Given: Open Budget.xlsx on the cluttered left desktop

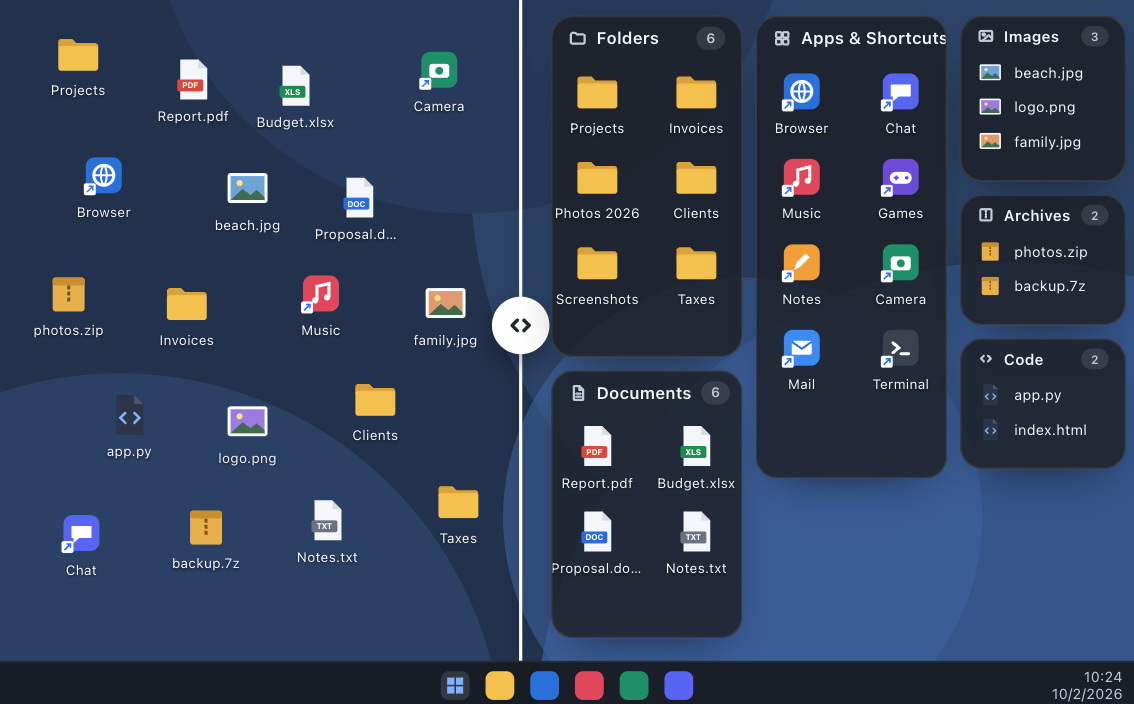Looking at the screenshot, I should click(x=295, y=98).
